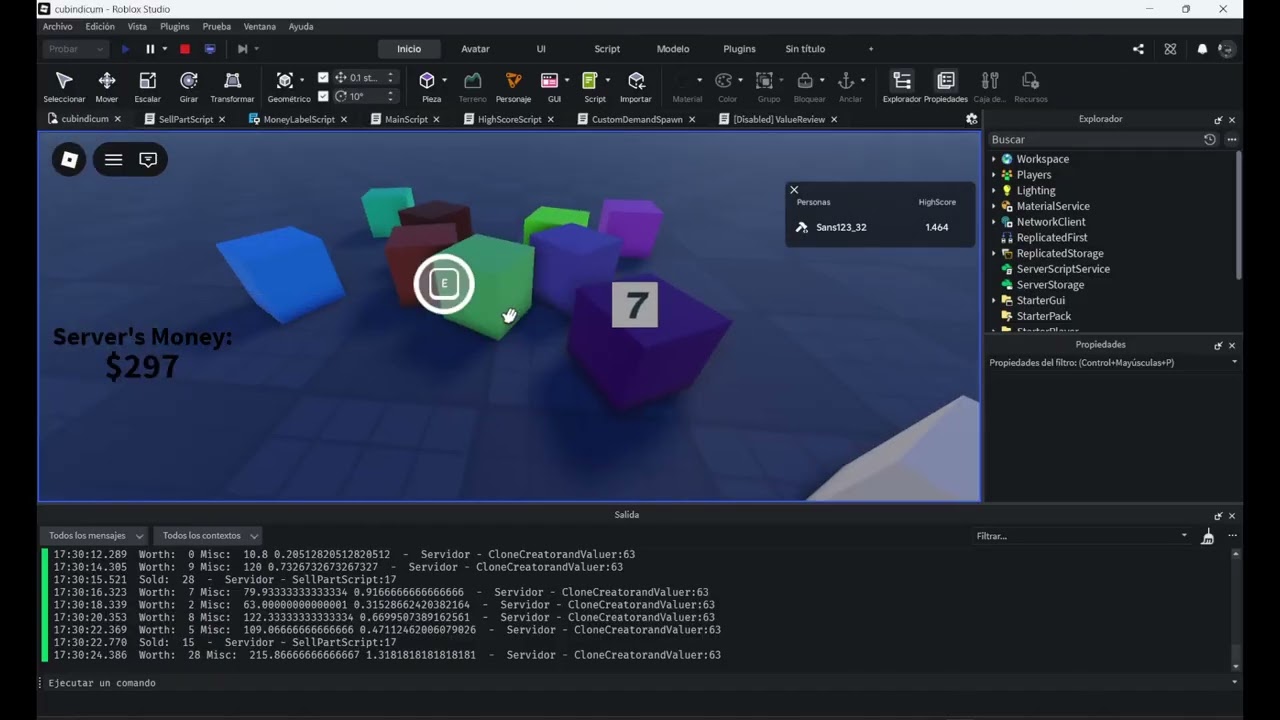The height and width of the screenshot is (720, 1280).
Task: Open the Terreno editor
Action: [472, 87]
